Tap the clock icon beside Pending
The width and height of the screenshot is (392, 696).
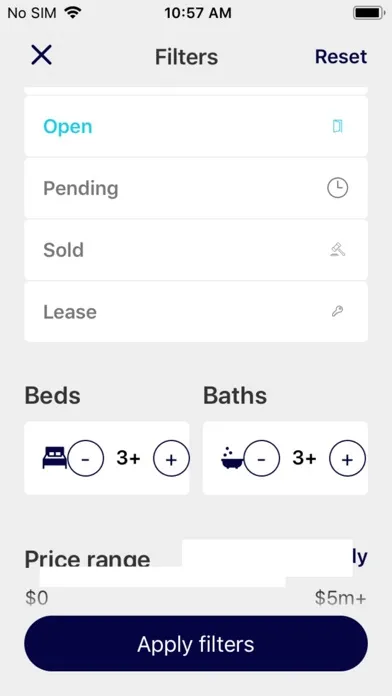(338, 188)
